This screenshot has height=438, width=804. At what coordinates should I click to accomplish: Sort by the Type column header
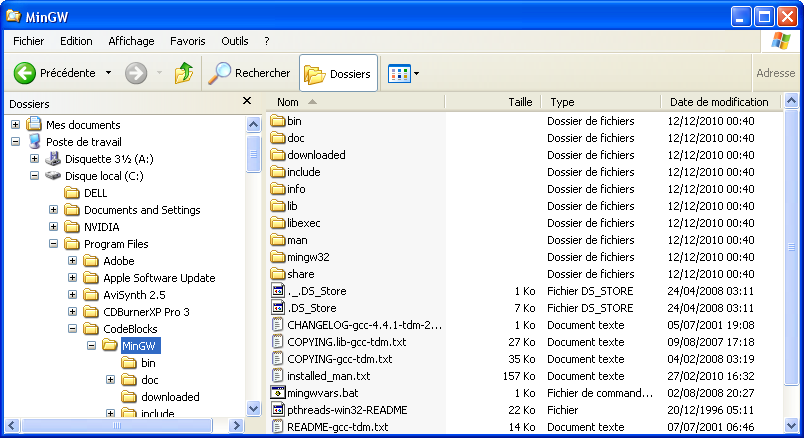click(601, 102)
